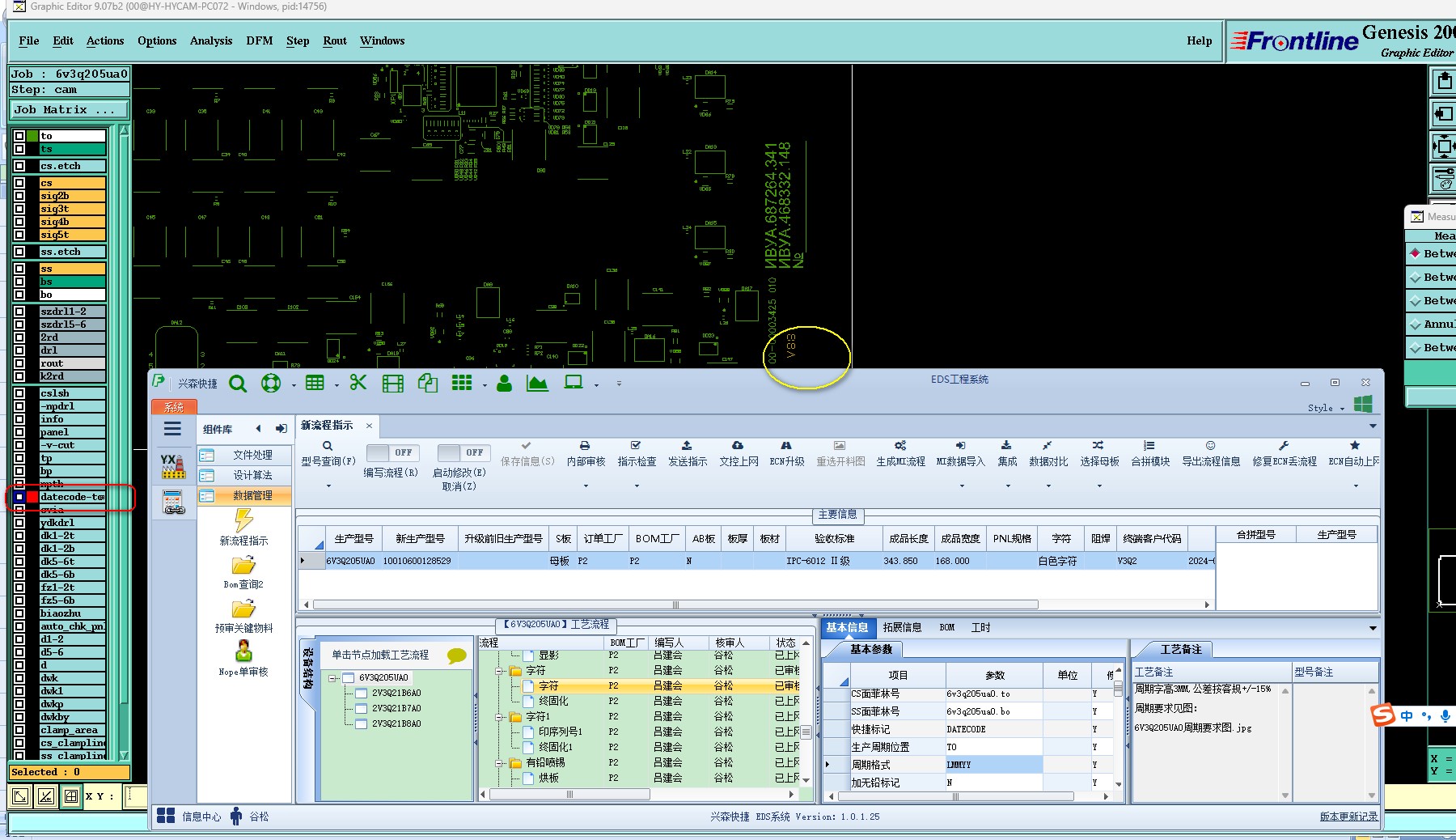The width and height of the screenshot is (1456, 840).
Task: Open the Analysis menu in Graphic Editor
Action: pyautogui.click(x=211, y=40)
